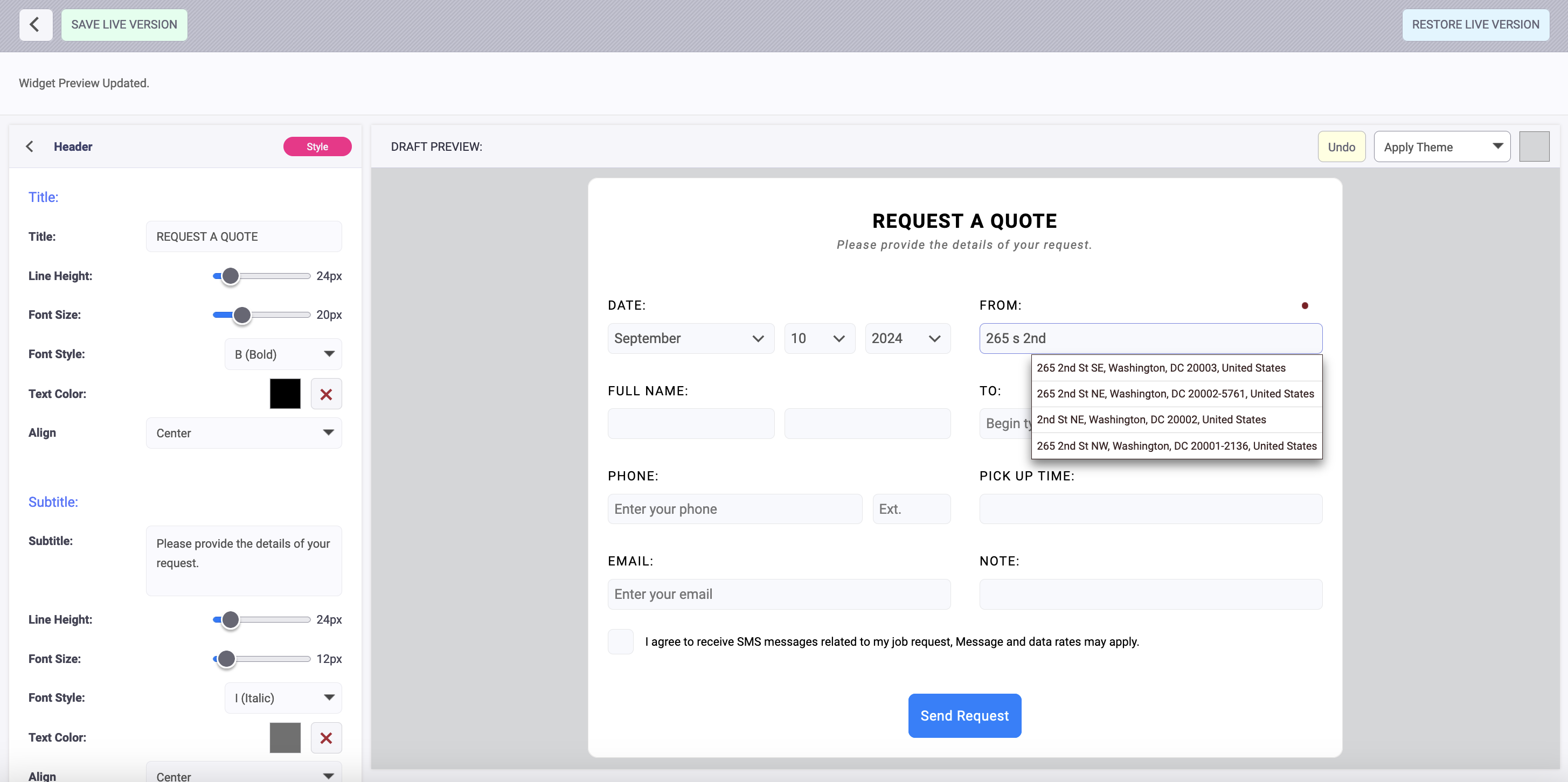The image size is (1568, 782).
Task: Open the Style settings for the Header
Action: point(316,146)
